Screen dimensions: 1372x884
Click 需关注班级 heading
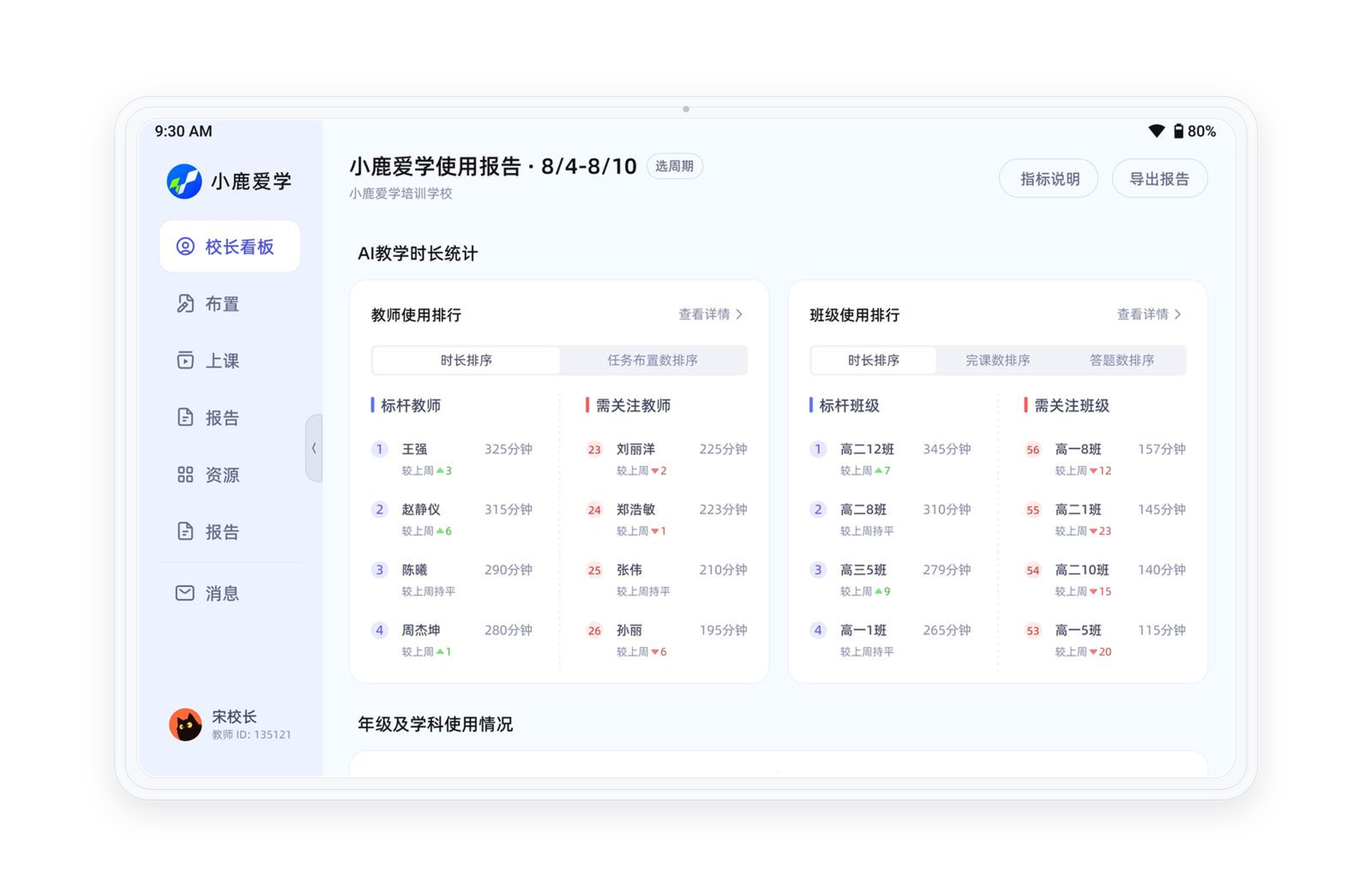coord(1071,405)
